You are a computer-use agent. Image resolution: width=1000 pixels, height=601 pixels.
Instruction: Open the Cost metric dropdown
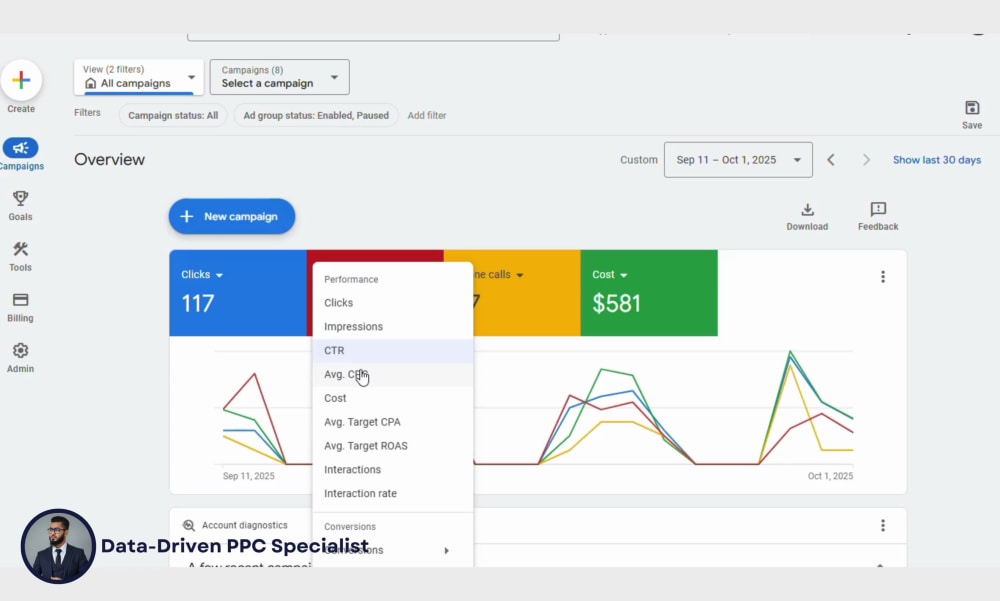[x=610, y=275]
